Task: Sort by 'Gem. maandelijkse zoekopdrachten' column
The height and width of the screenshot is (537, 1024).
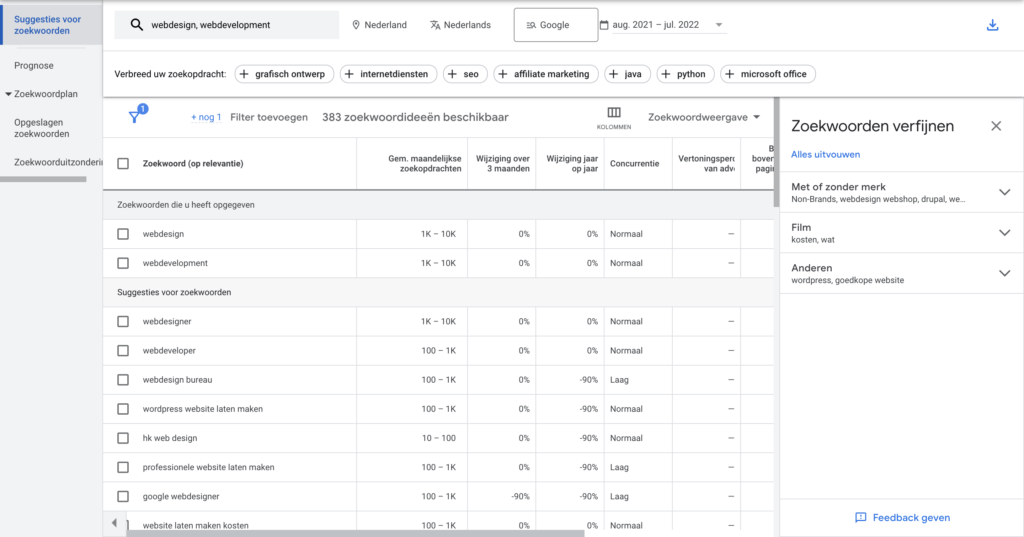Action: point(424,163)
